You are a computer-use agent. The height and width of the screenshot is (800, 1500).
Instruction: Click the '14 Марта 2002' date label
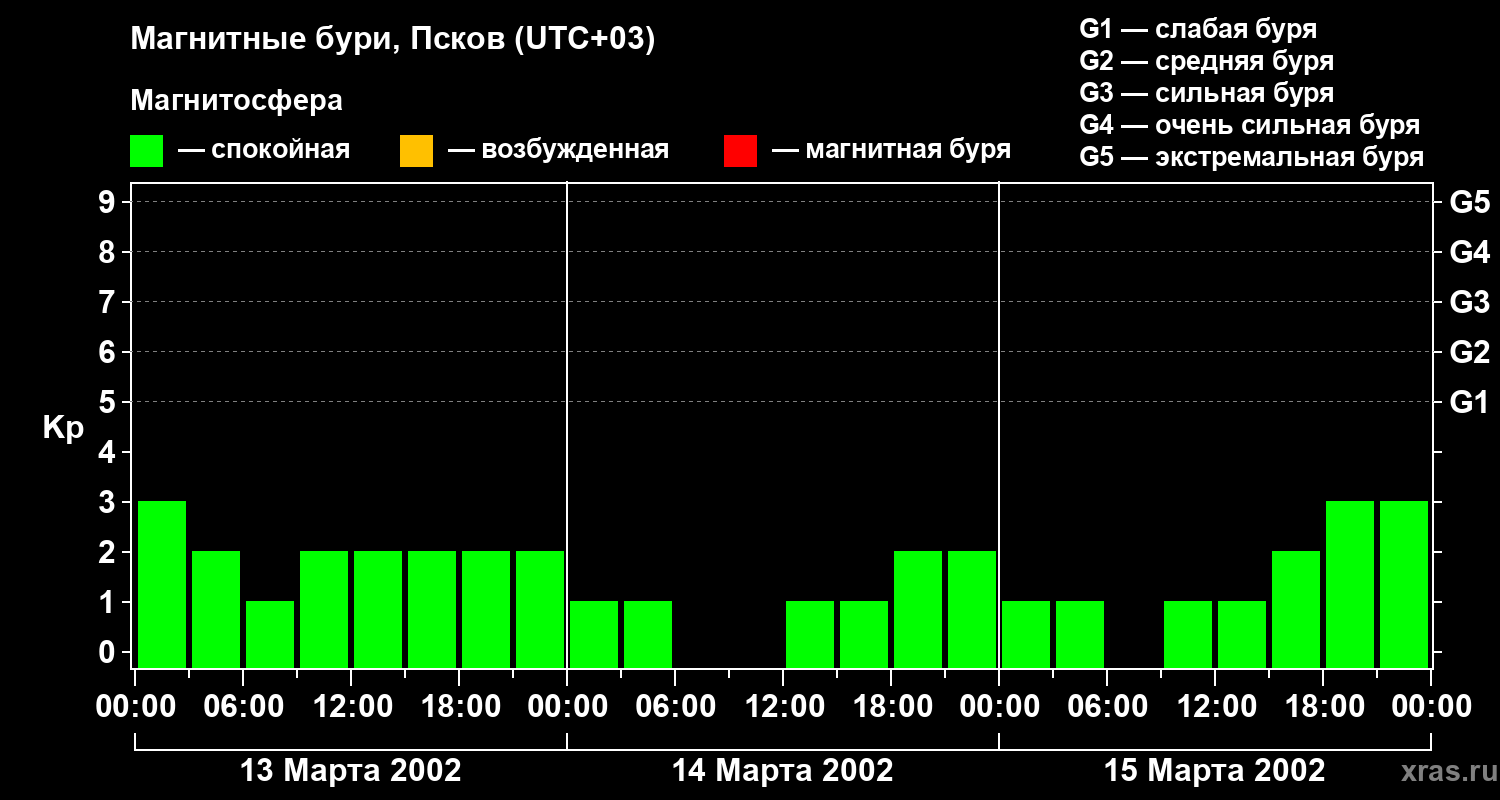tap(783, 771)
